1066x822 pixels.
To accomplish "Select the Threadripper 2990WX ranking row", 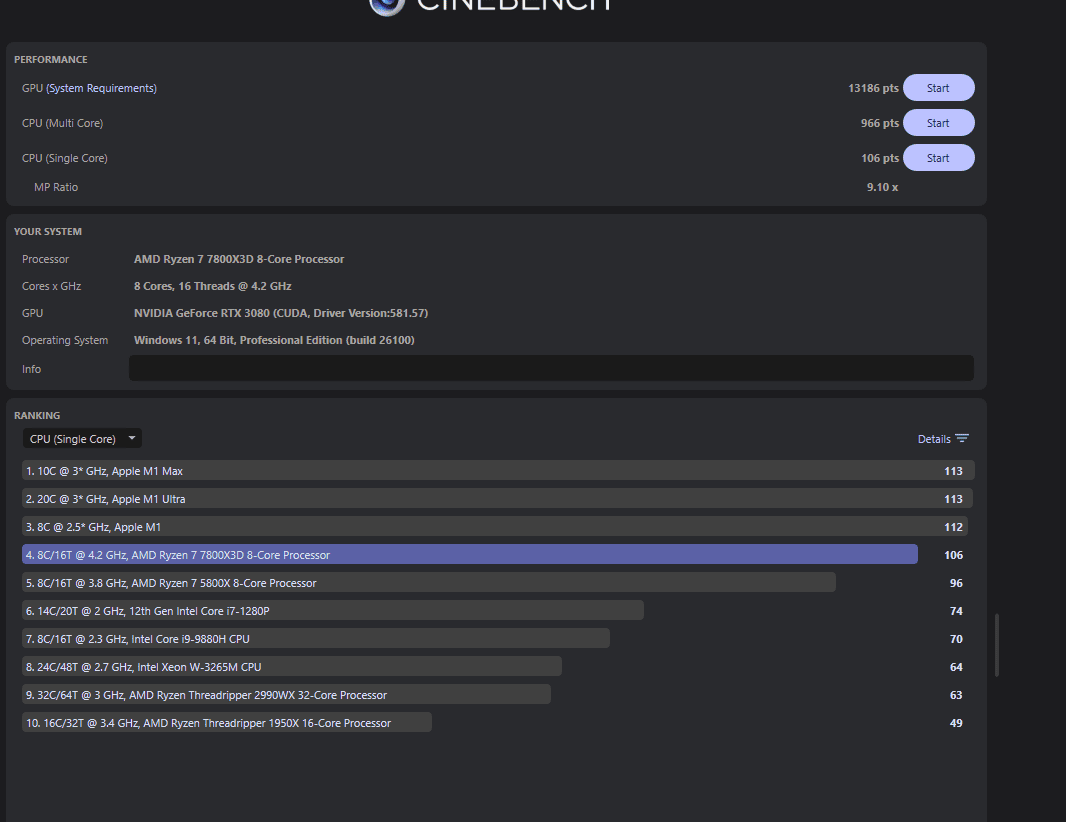I will [286, 695].
